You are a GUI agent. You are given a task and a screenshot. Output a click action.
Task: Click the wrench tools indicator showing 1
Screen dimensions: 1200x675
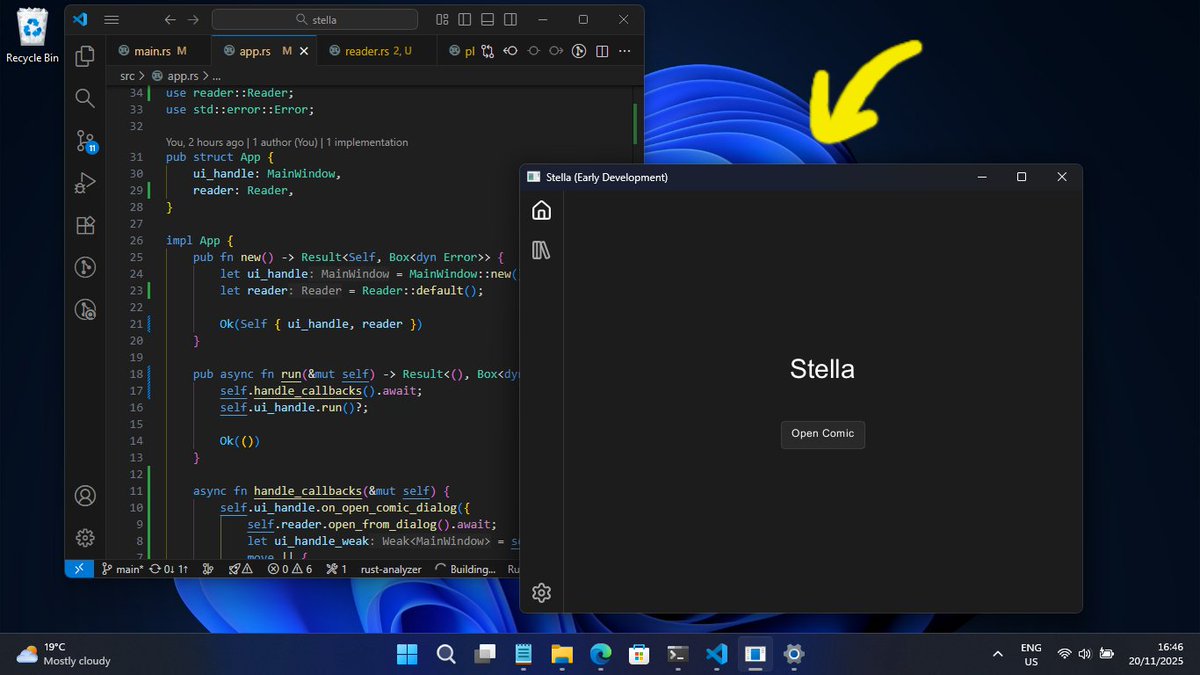tap(337, 568)
